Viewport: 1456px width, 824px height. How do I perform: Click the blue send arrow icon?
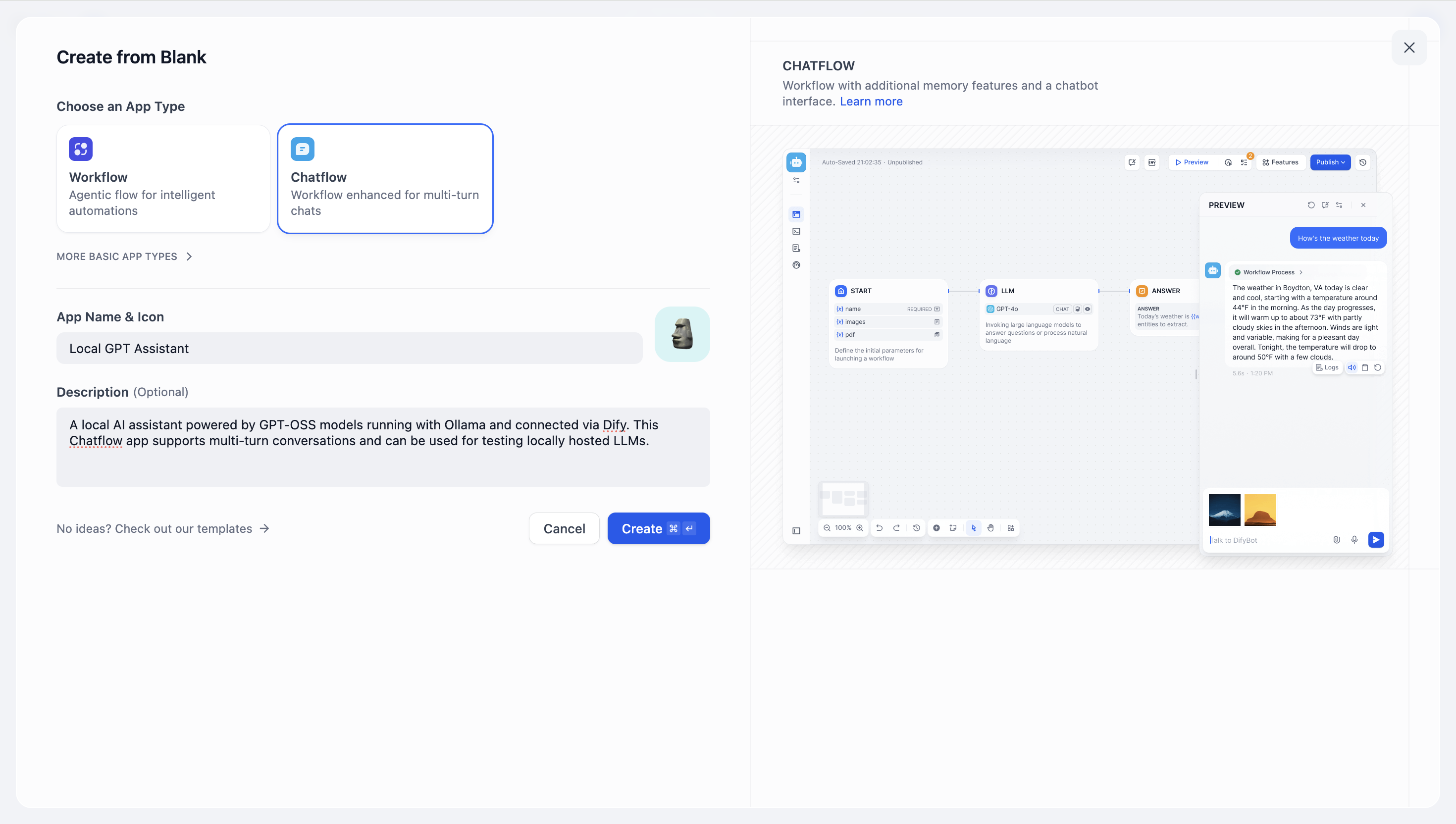[x=1376, y=540]
